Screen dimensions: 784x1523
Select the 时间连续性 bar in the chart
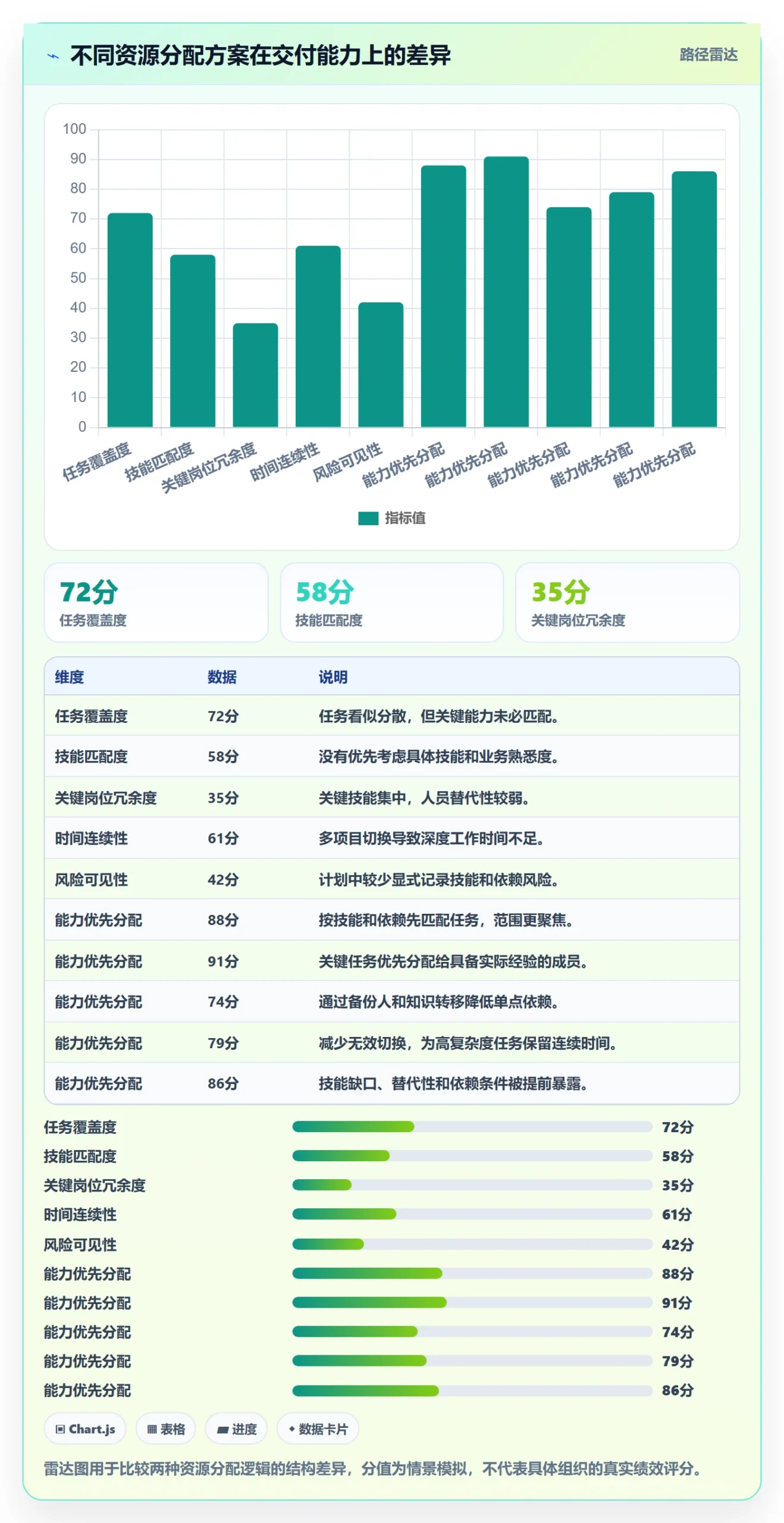click(x=318, y=337)
